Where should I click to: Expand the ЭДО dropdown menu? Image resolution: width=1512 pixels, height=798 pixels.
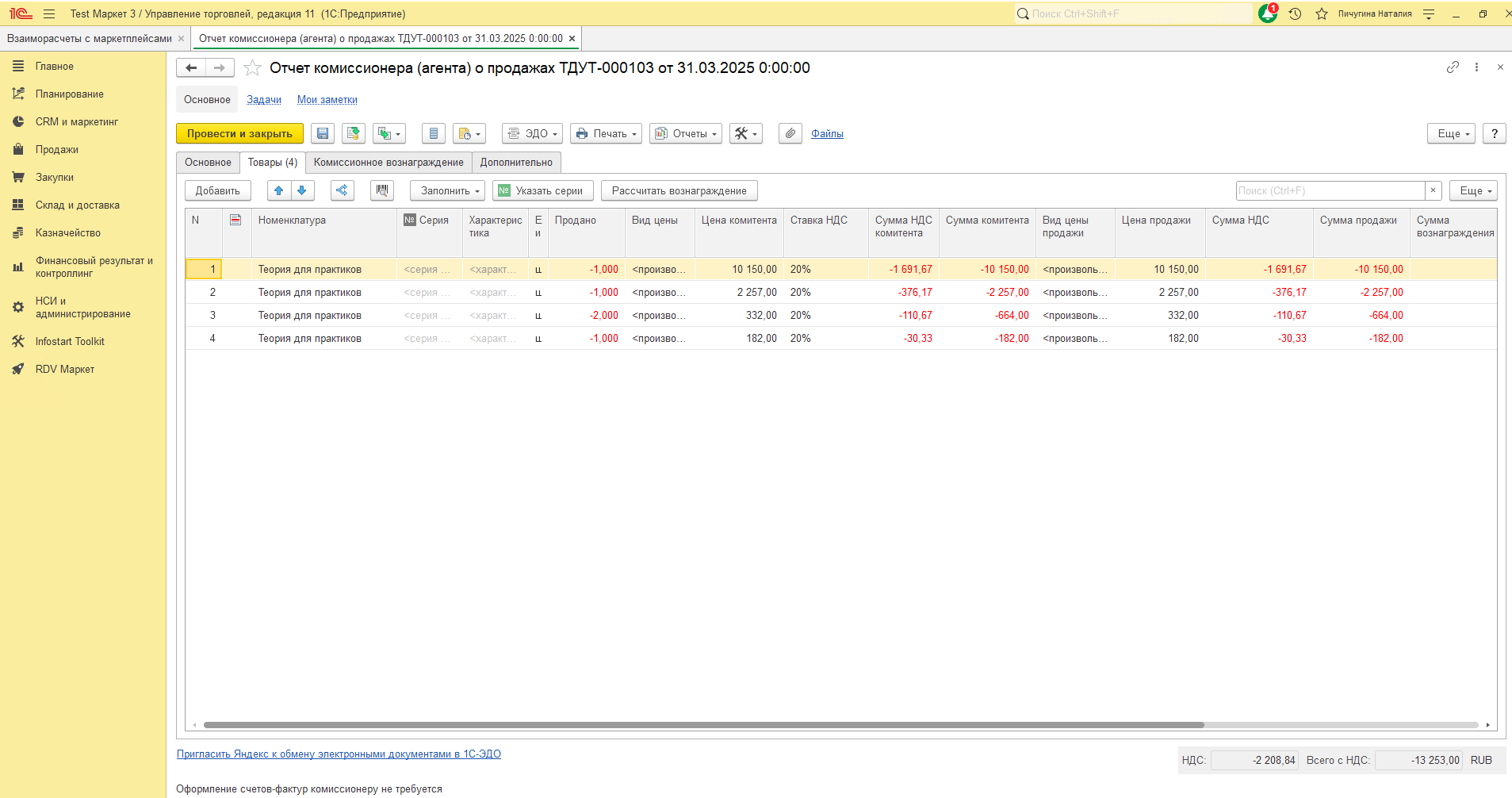(x=532, y=133)
